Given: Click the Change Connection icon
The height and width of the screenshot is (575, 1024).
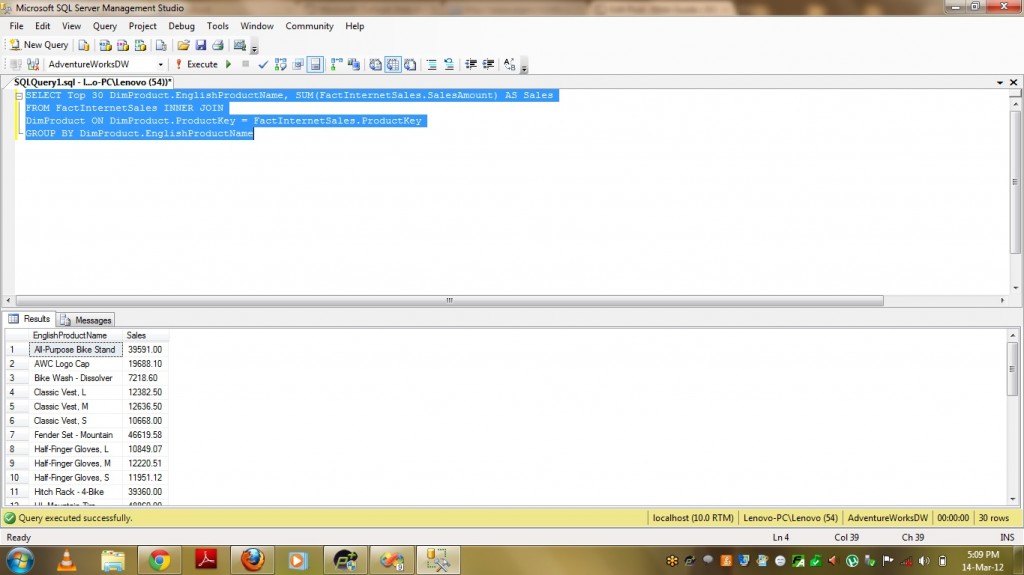Looking at the screenshot, I should [x=33, y=64].
